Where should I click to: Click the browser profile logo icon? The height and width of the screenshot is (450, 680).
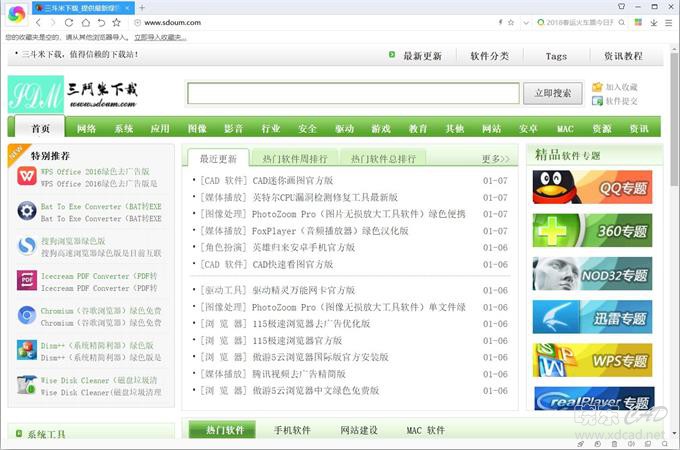(x=17, y=14)
